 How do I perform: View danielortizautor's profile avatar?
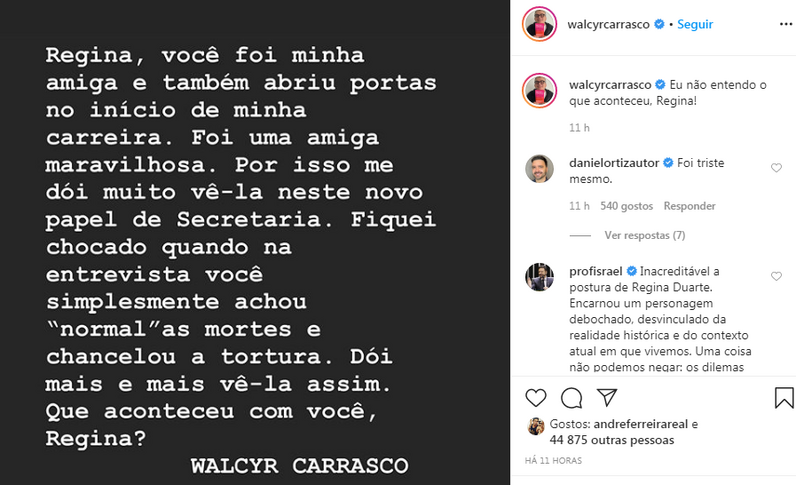(x=539, y=169)
